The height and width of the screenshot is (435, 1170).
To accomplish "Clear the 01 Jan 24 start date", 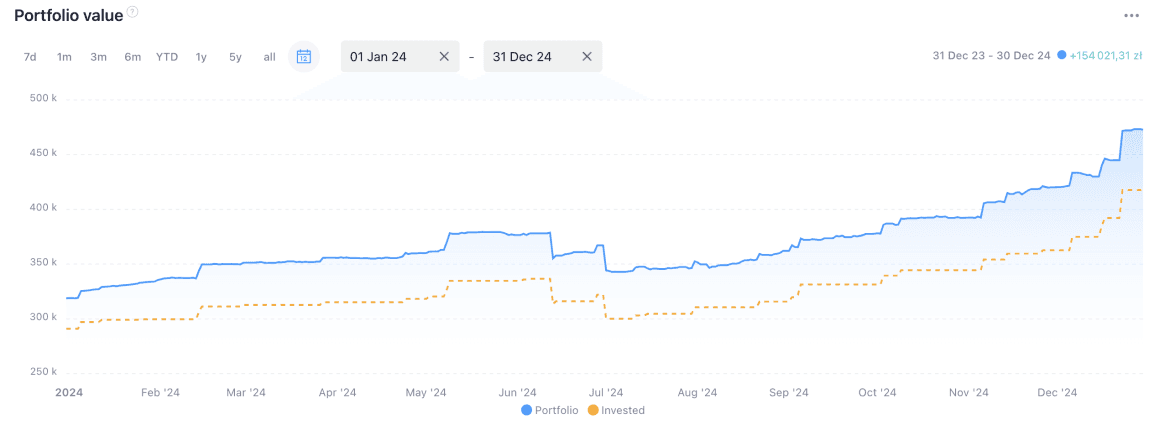I will coord(444,57).
